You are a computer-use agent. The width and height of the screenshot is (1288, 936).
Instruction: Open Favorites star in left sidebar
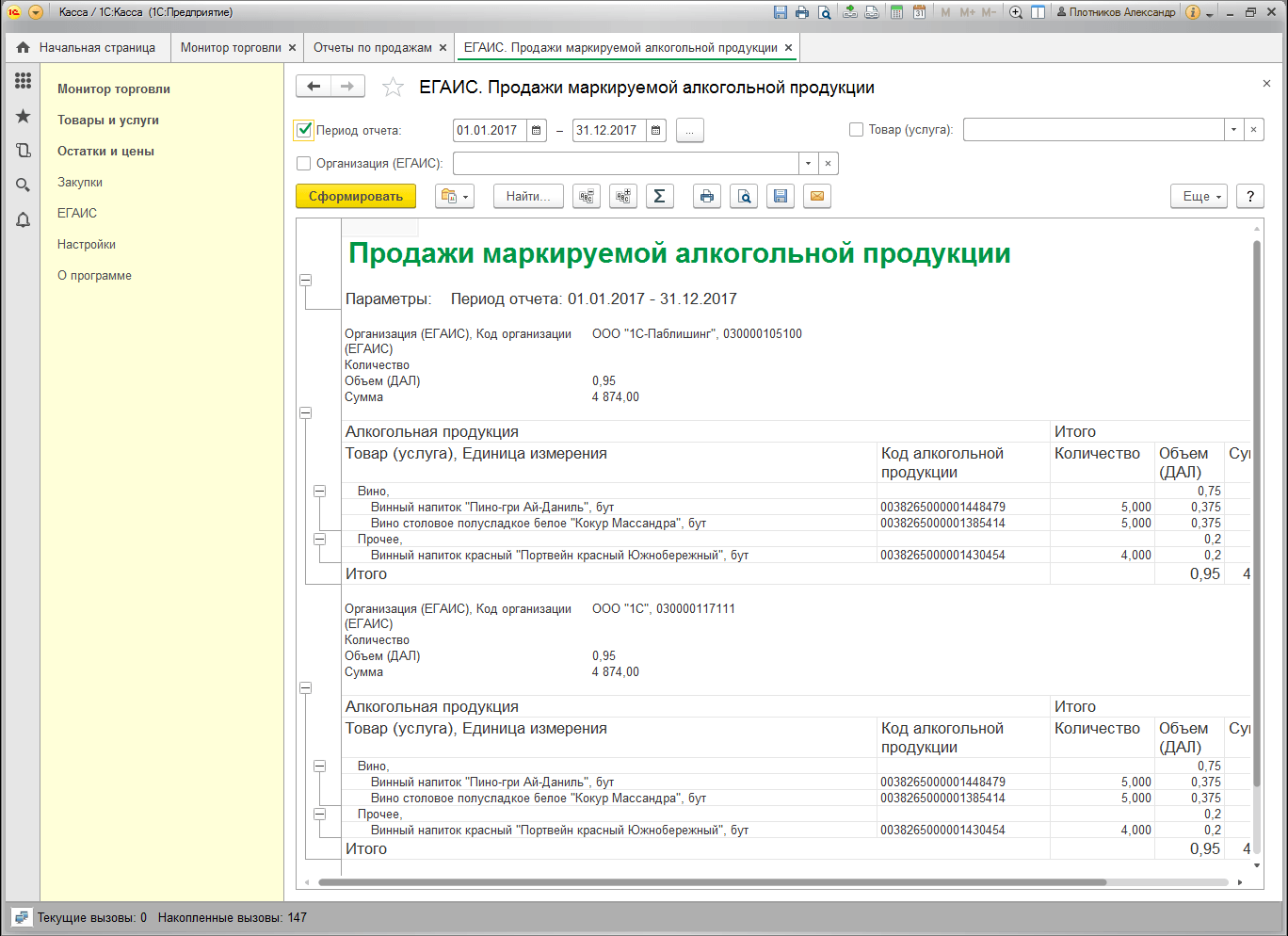click(24, 116)
